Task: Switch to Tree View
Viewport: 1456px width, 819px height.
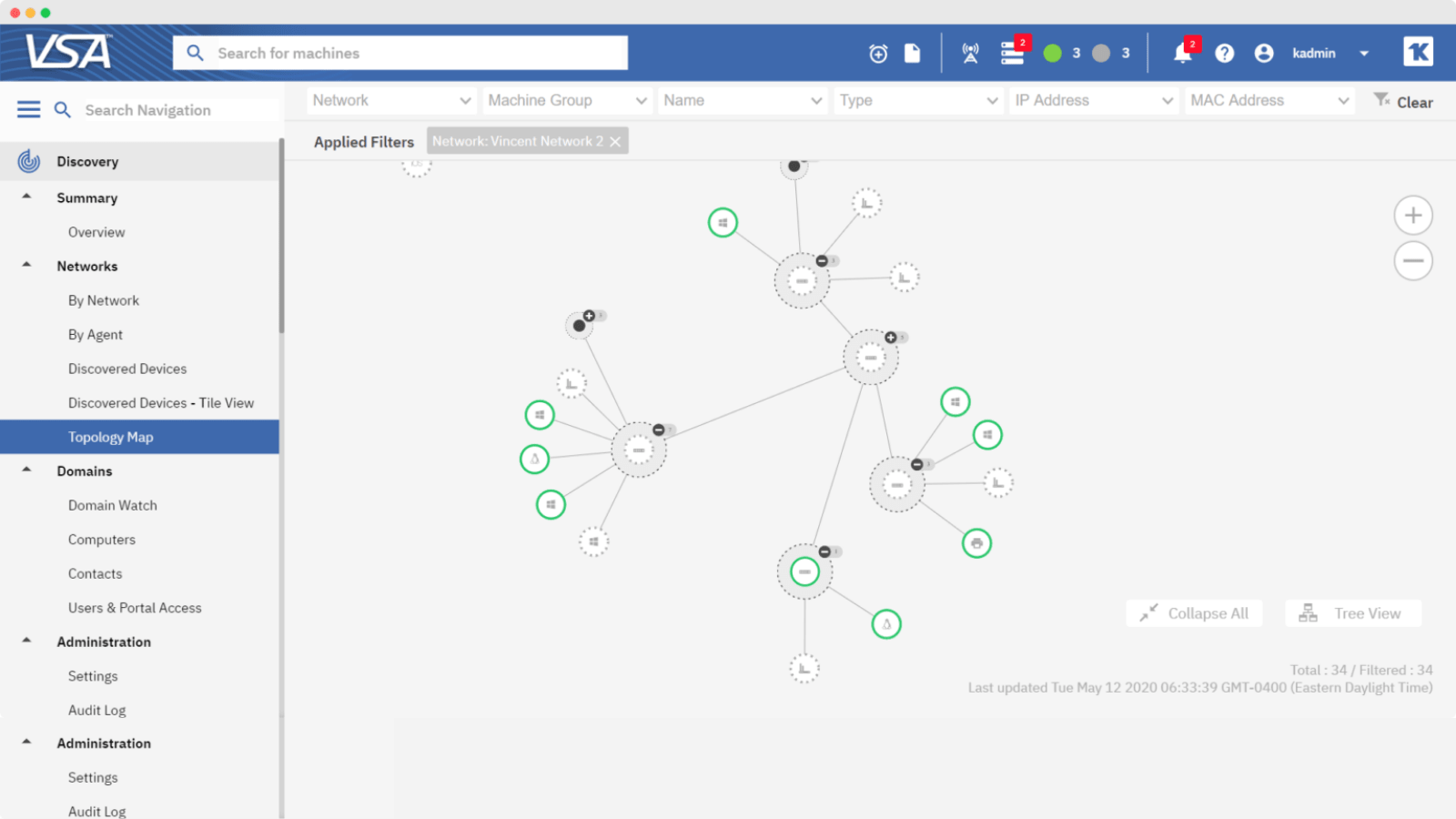Action: [1353, 613]
